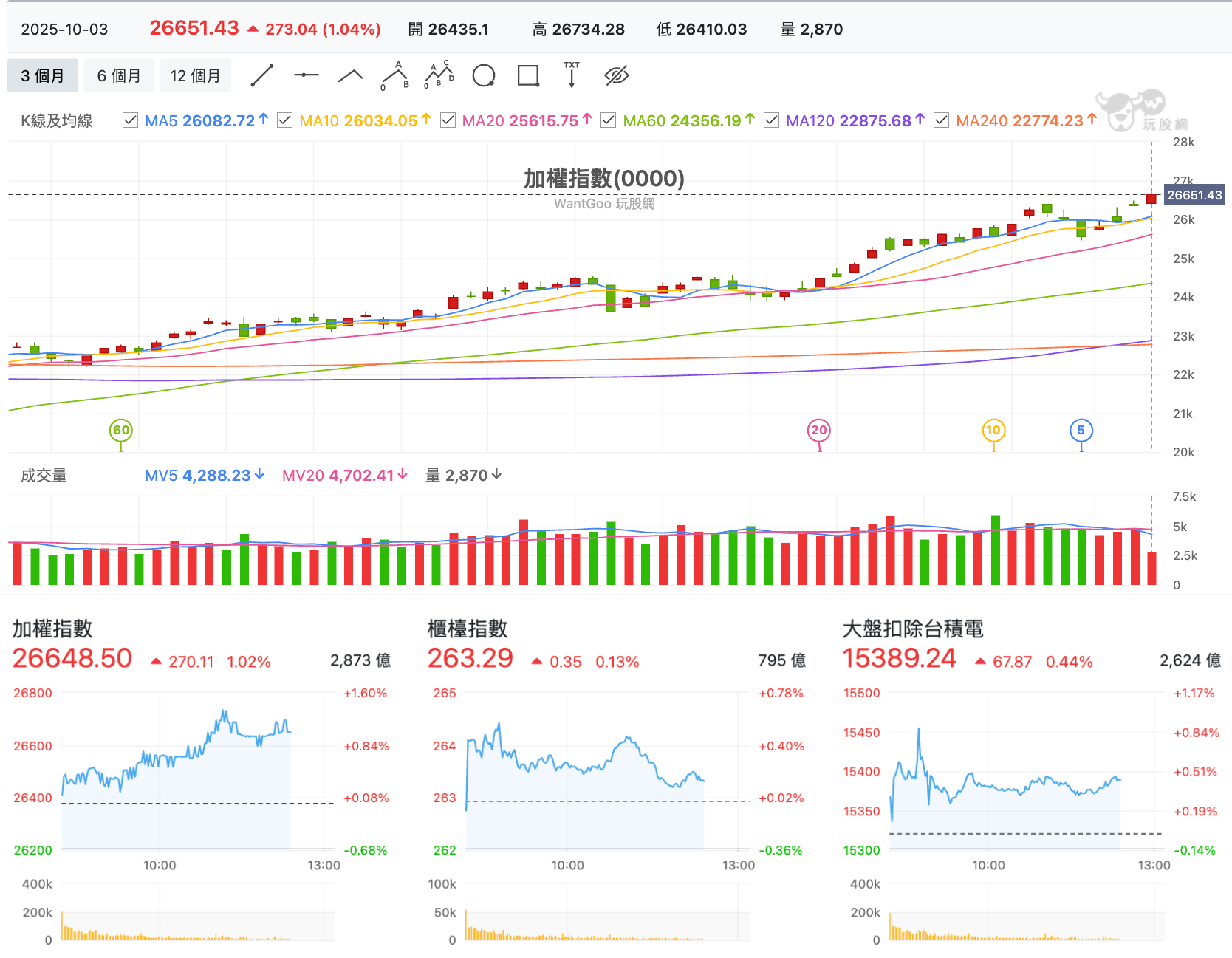The width and height of the screenshot is (1232, 958).
Task: Open the 櫃檯指數 heading
Action: click(468, 629)
